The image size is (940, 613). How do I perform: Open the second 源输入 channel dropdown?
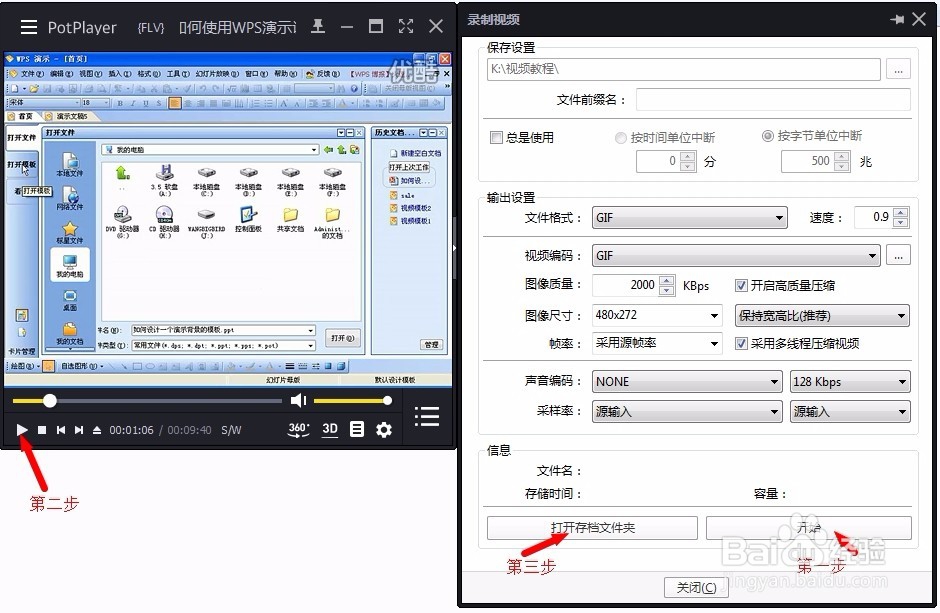[x=850, y=412]
